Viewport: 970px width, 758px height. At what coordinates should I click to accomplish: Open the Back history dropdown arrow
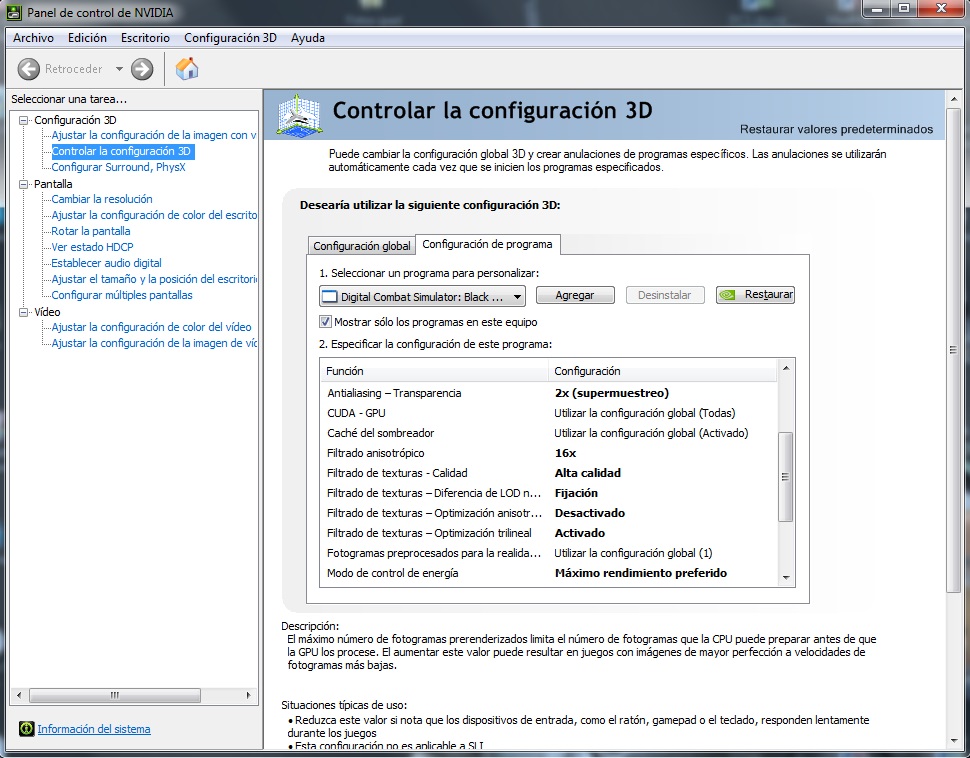(119, 69)
